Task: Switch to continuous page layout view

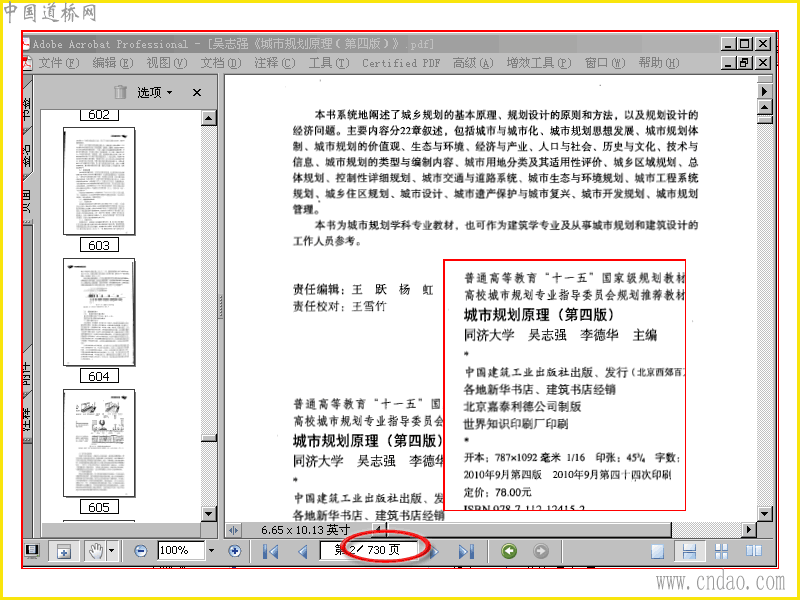Action: [689, 551]
